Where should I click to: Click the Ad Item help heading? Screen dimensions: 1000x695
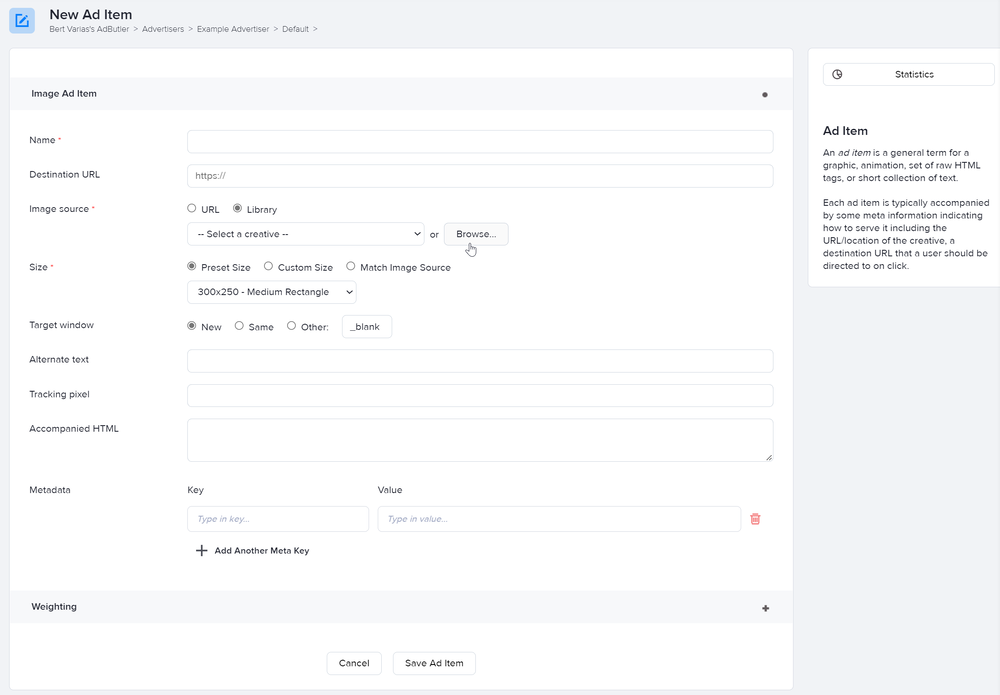(845, 131)
